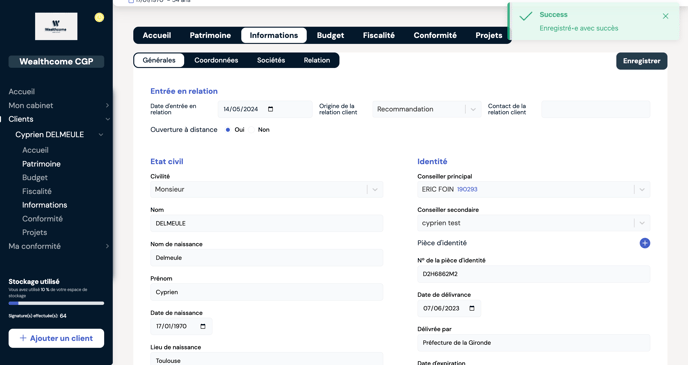This screenshot has width=688, height=365.
Task: Switch to the Coordonnées sub-tab
Action: click(x=216, y=61)
